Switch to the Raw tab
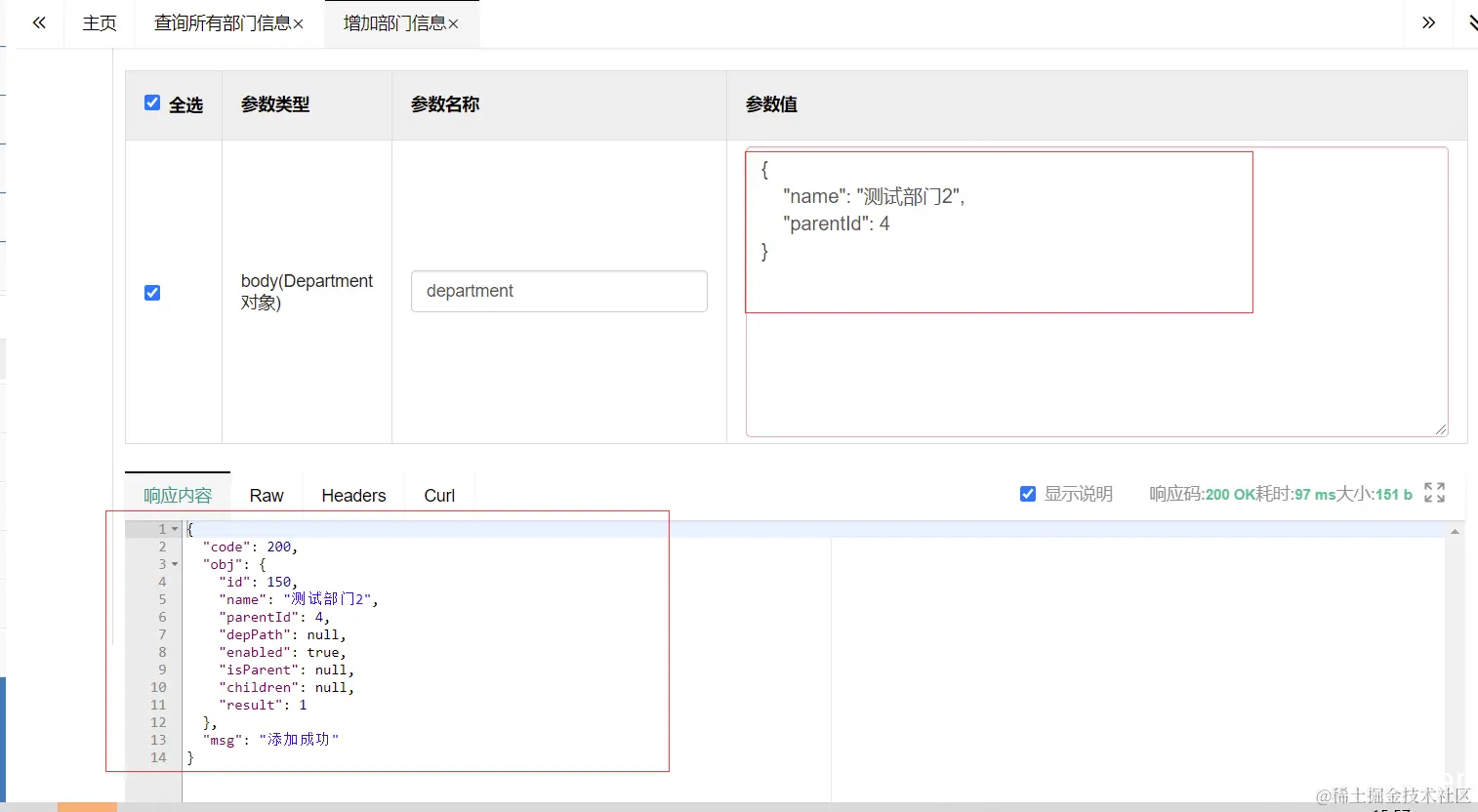Image resolution: width=1478 pixels, height=812 pixels. click(x=266, y=495)
